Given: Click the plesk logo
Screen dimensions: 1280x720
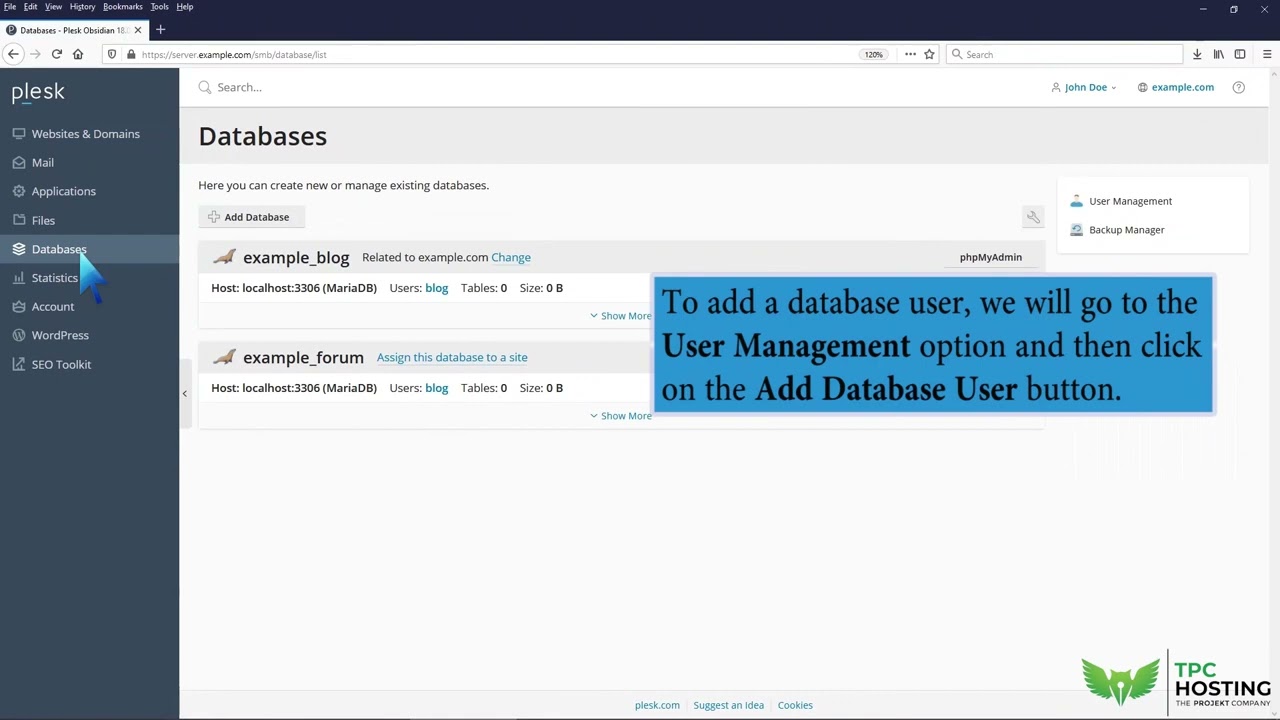Looking at the screenshot, I should click(x=38, y=92).
